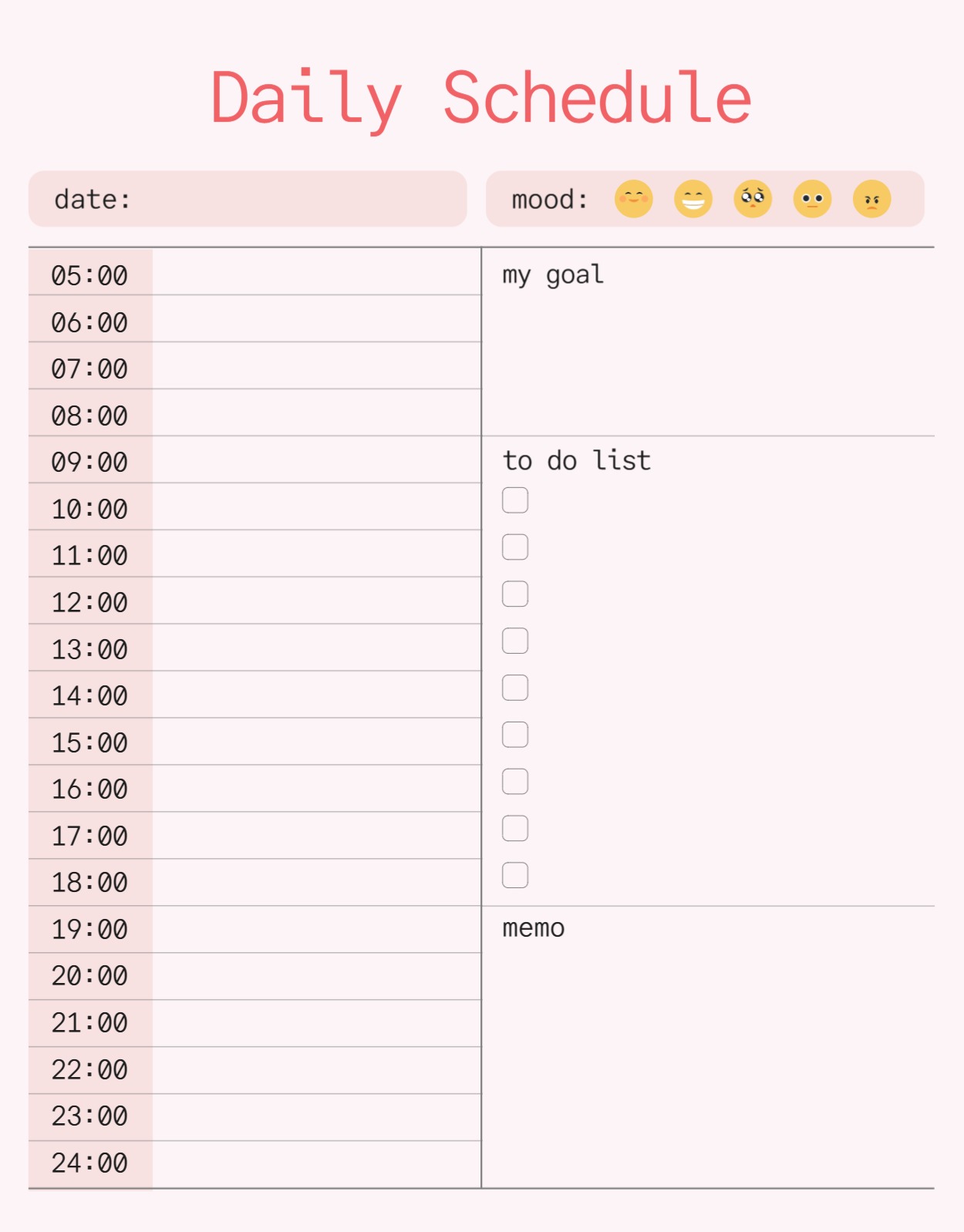
Task: Select the blushing smiling mood emoji
Action: pyautogui.click(x=633, y=199)
